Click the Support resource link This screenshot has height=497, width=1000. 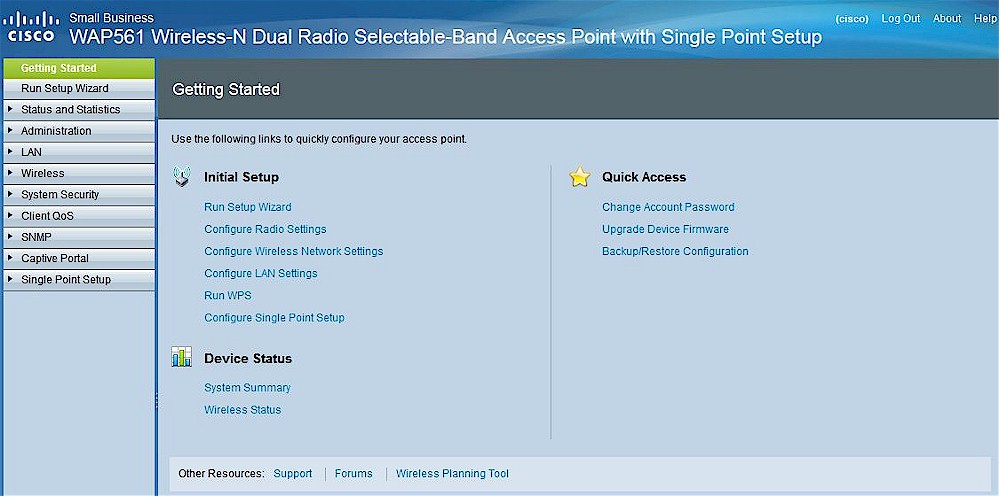tap(293, 473)
